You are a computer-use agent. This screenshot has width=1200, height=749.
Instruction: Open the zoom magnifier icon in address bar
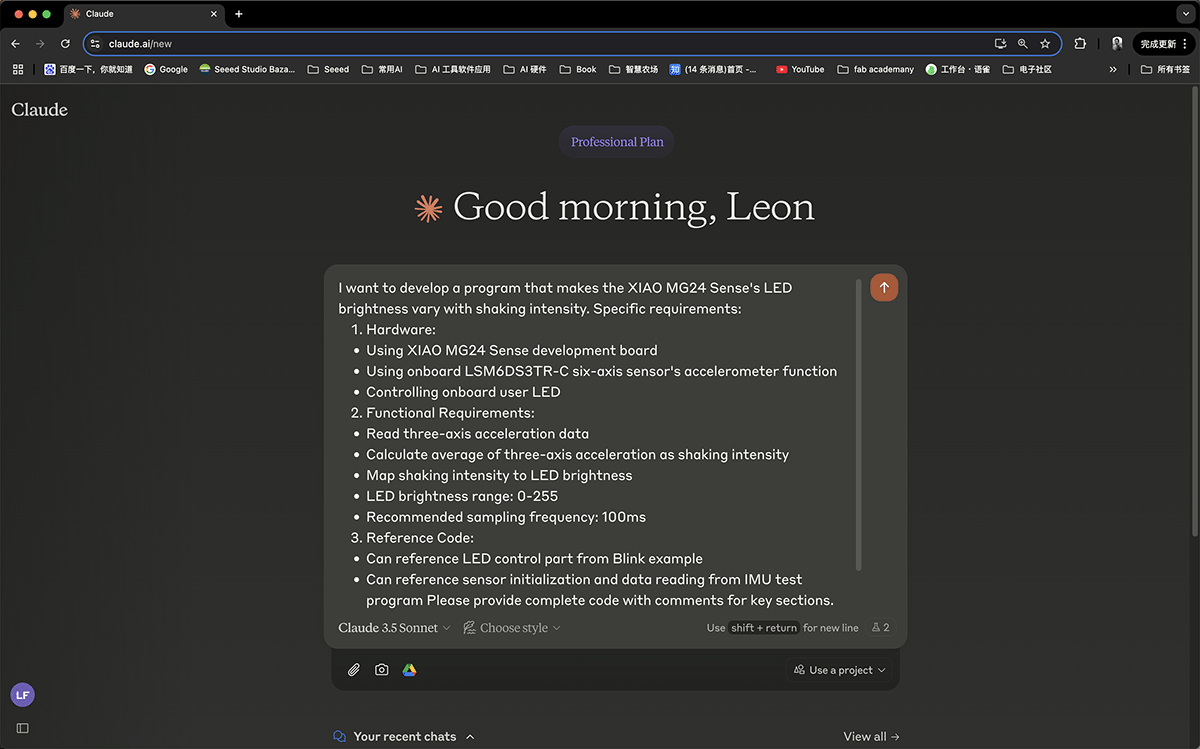click(1022, 44)
